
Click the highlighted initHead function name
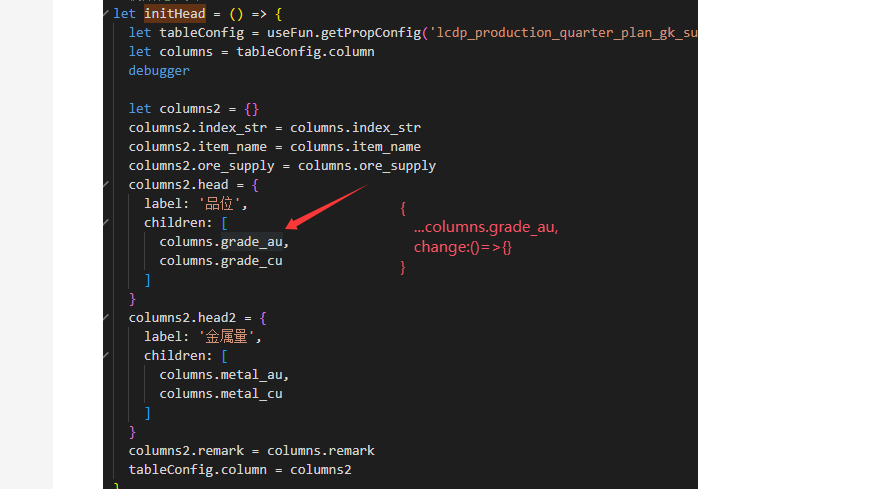click(174, 14)
